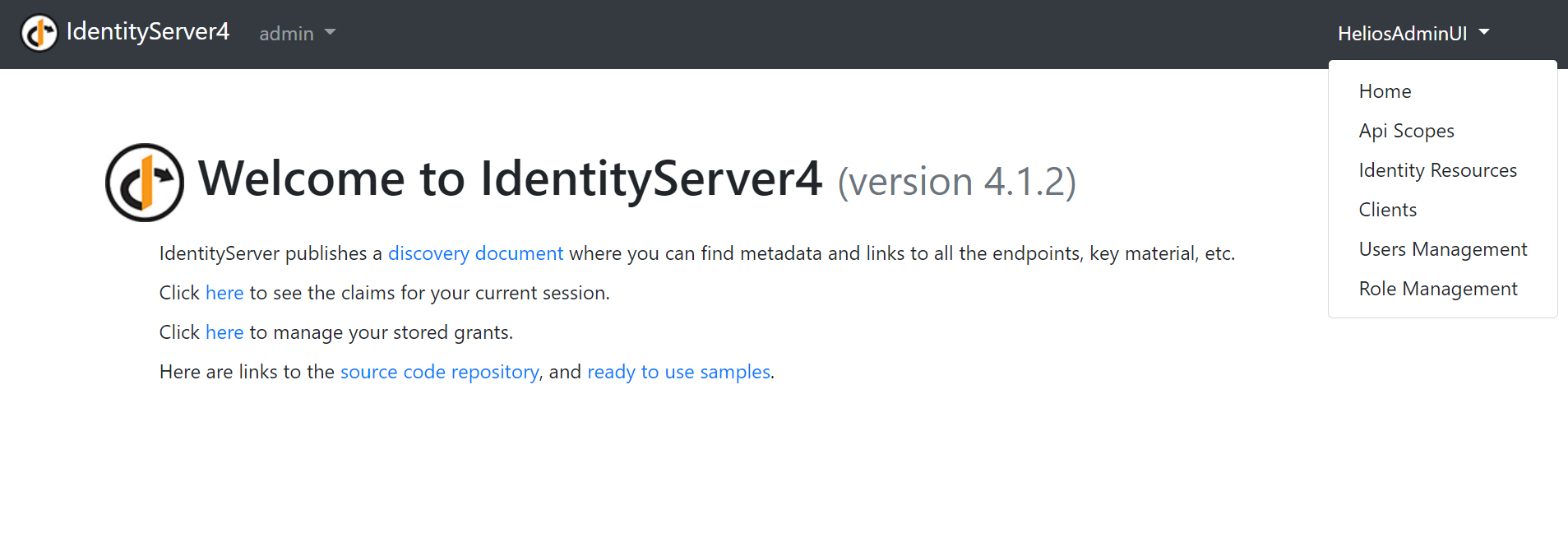Open Role Management menu entry
Screen dimensions: 1568x547
(x=1443, y=289)
